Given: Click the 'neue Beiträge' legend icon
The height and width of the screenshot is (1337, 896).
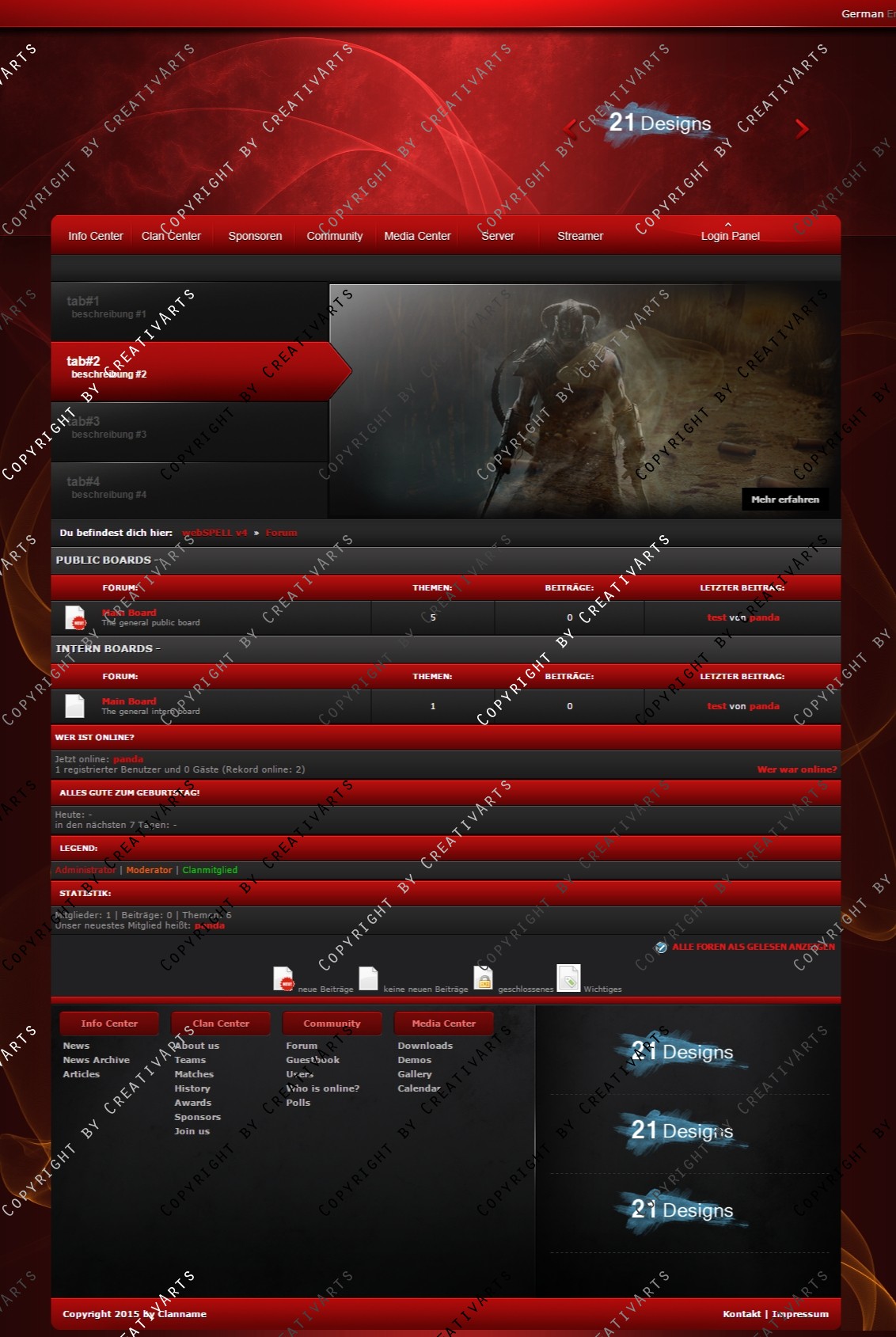Looking at the screenshot, I should pos(283,978).
